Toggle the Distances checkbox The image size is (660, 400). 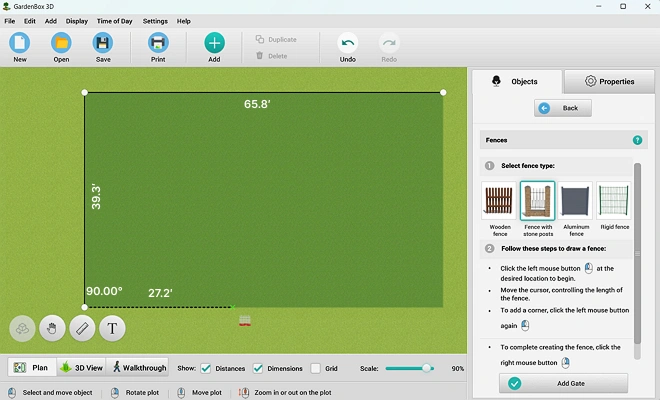205,368
